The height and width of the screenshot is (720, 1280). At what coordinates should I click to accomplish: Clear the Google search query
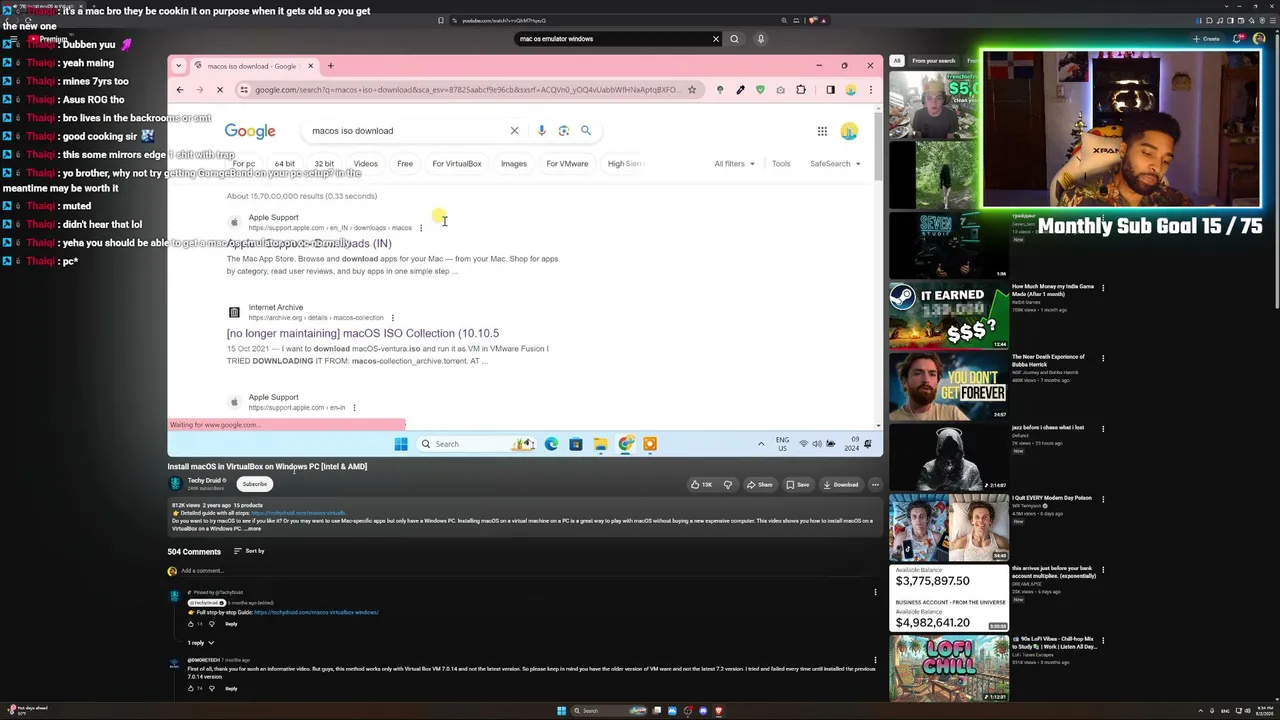point(514,131)
